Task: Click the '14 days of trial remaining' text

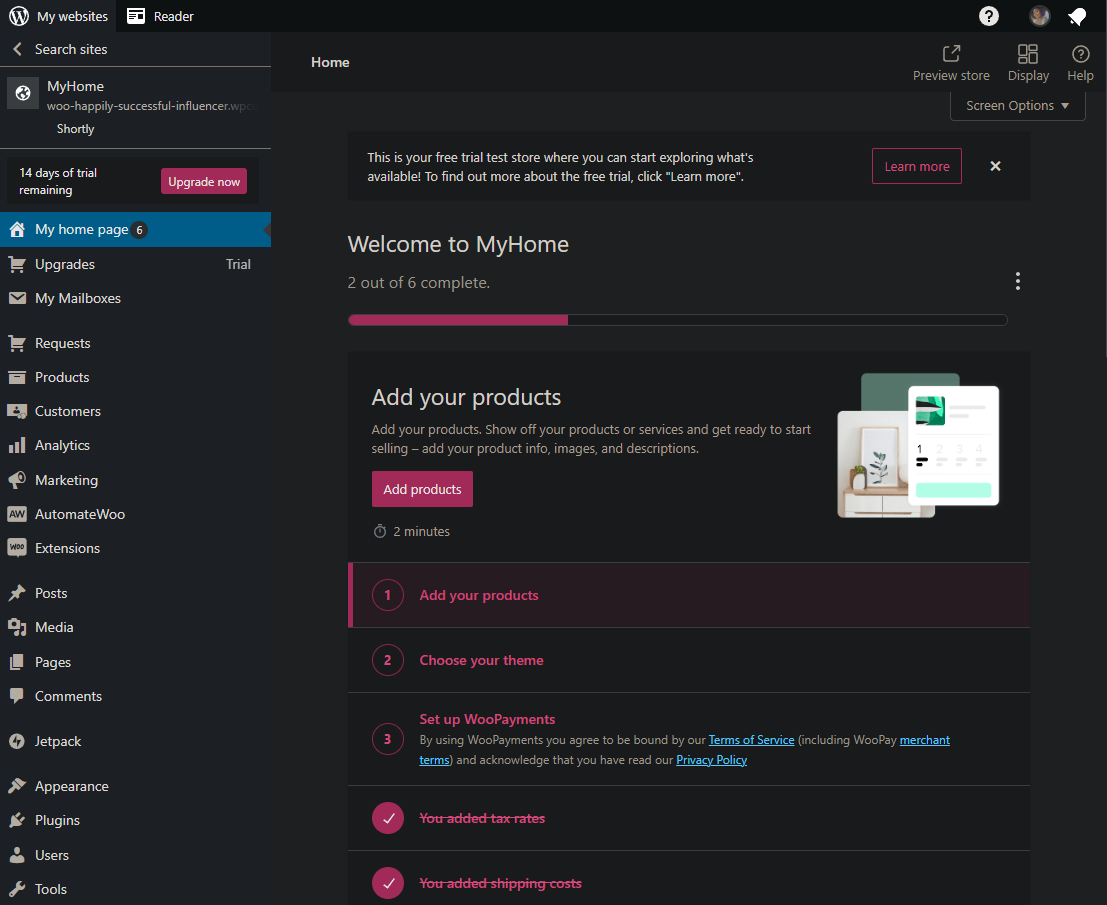Action: tap(58, 181)
